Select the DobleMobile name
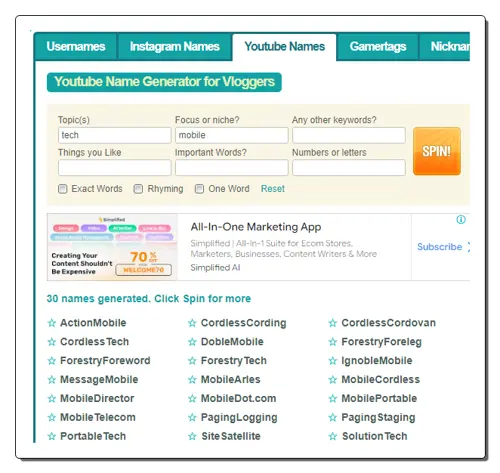This screenshot has height=473, width=500. 232,342
